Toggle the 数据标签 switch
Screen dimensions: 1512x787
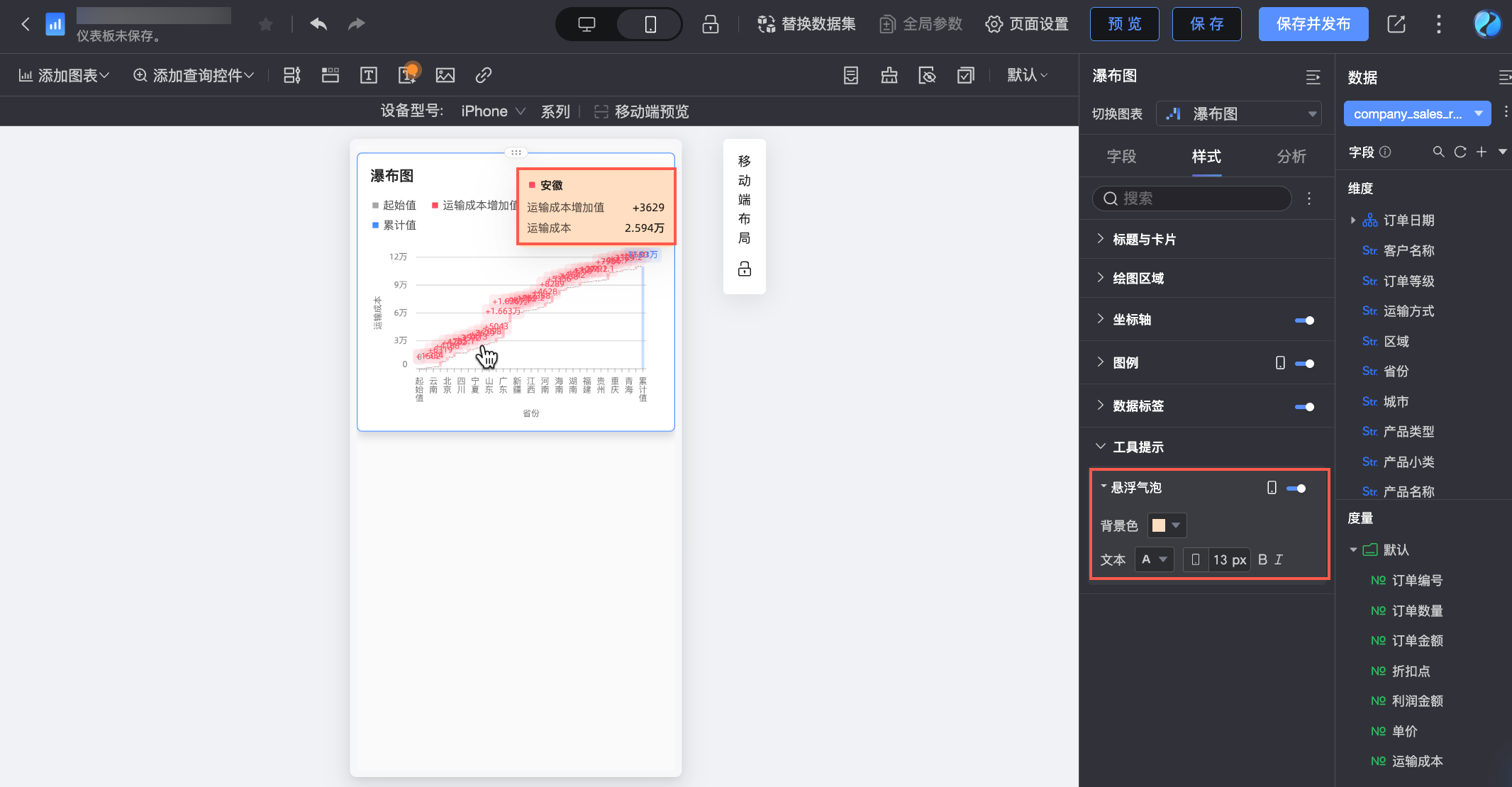[x=1304, y=407]
